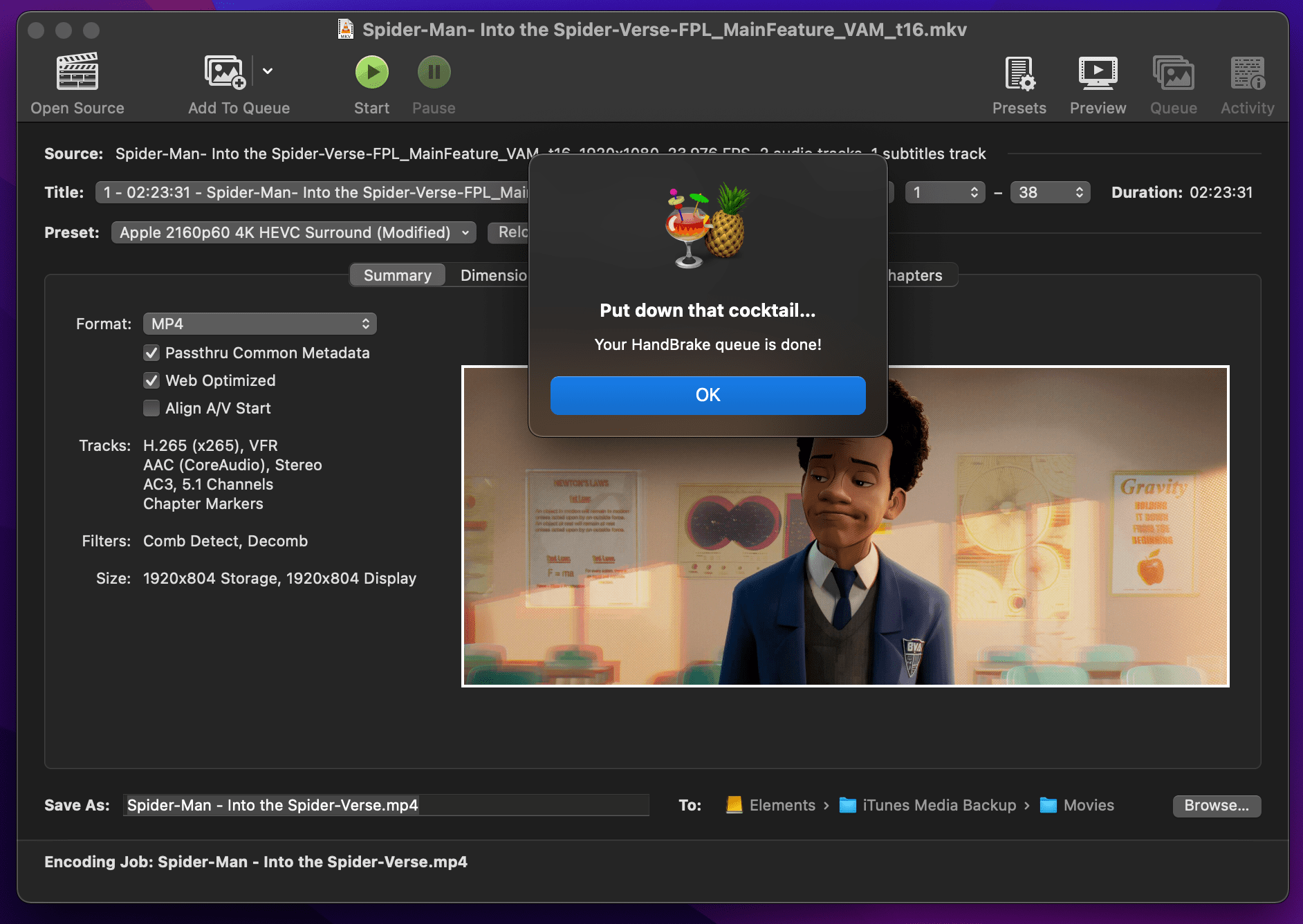Viewport: 1303px width, 924px height.
Task: Switch to the Summary tab
Action: coord(398,275)
